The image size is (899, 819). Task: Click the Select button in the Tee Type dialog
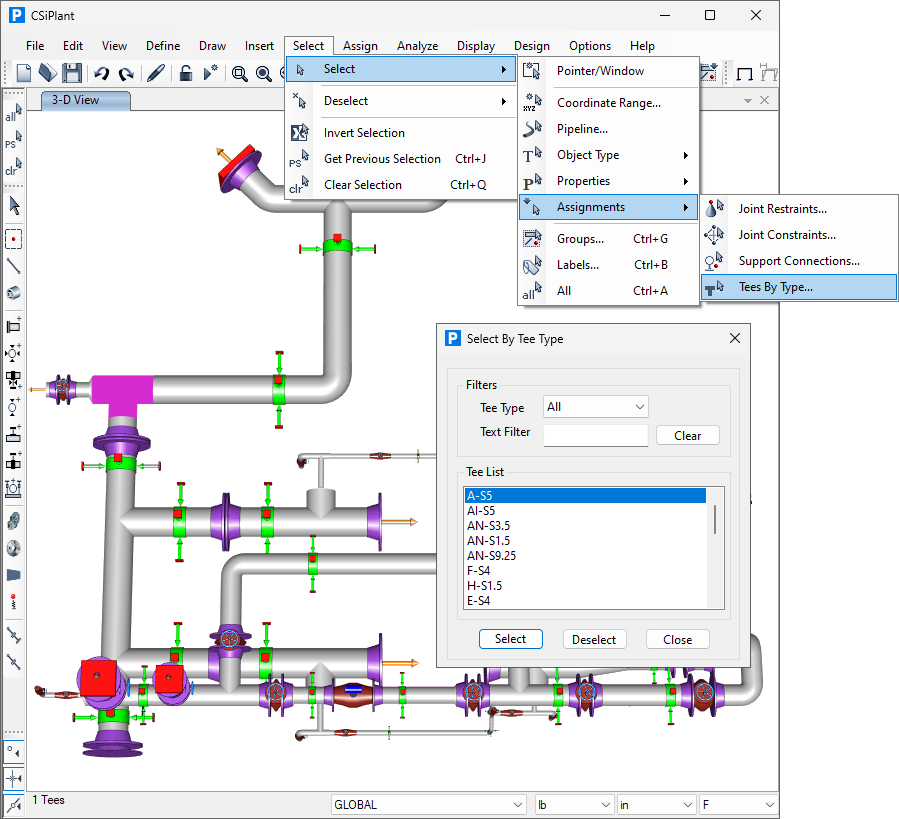(x=510, y=639)
